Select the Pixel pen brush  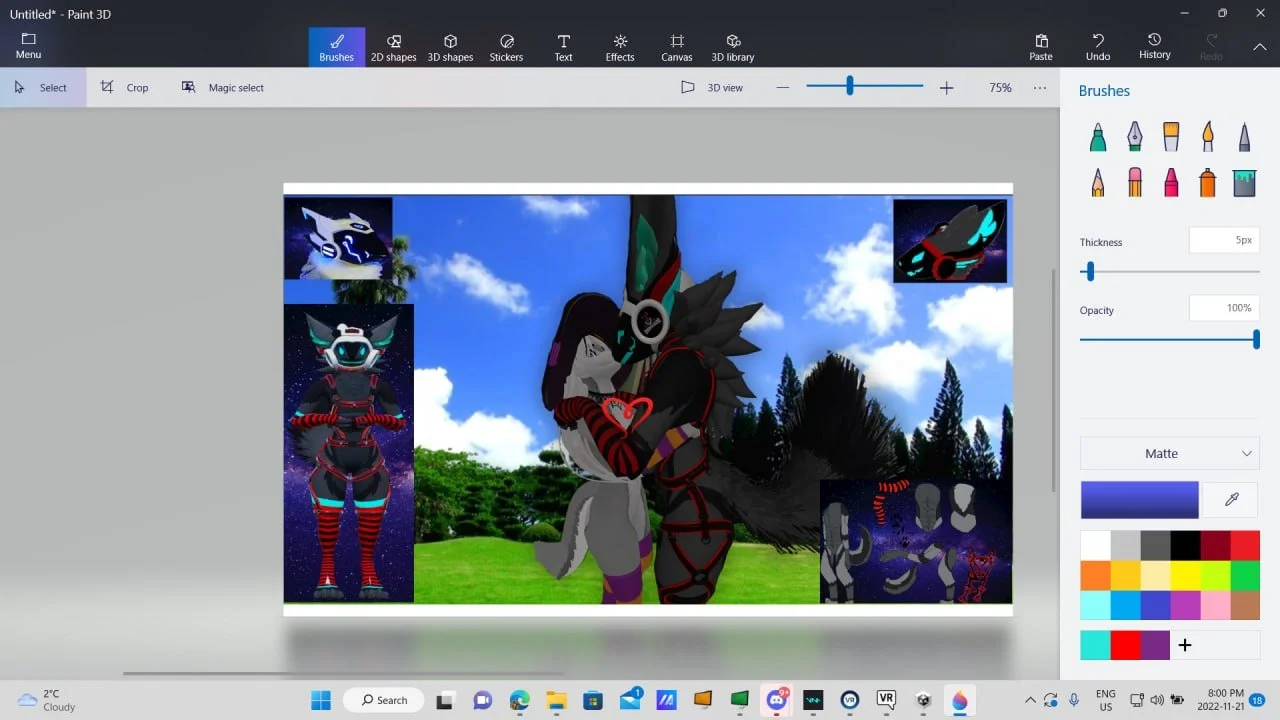click(1244, 137)
